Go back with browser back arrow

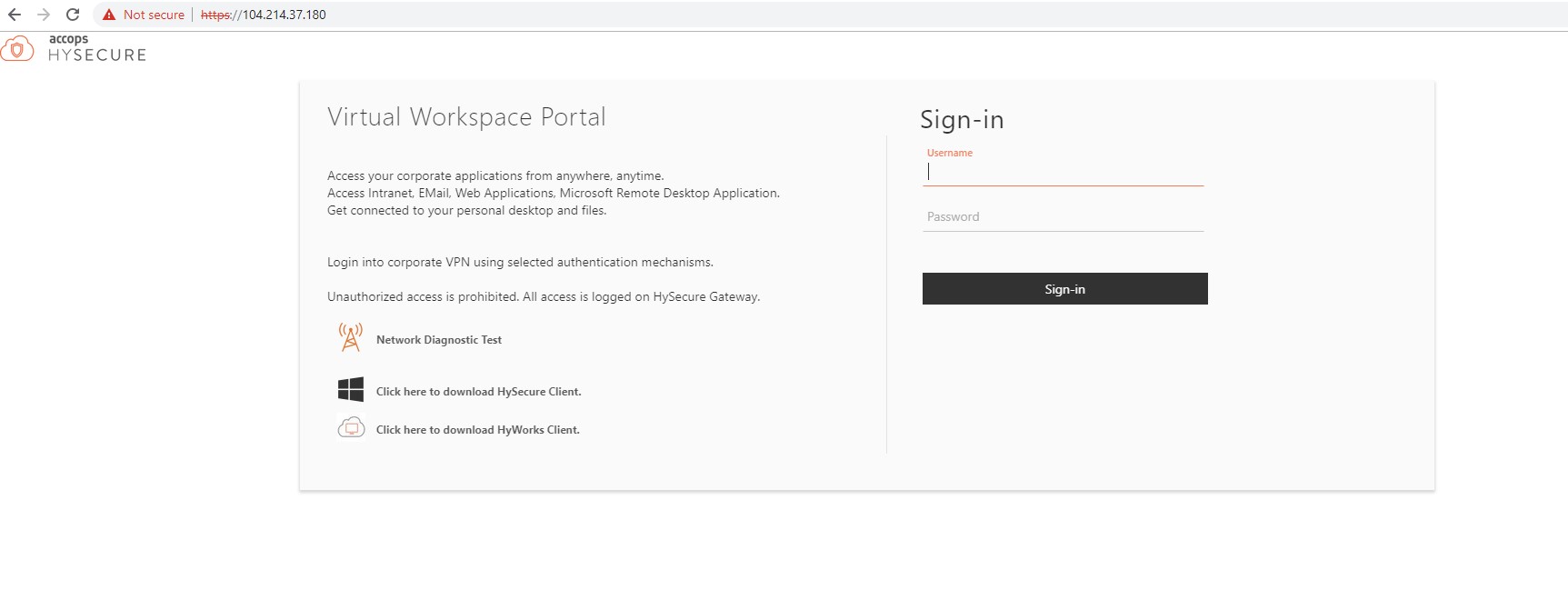(x=15, y=15)
